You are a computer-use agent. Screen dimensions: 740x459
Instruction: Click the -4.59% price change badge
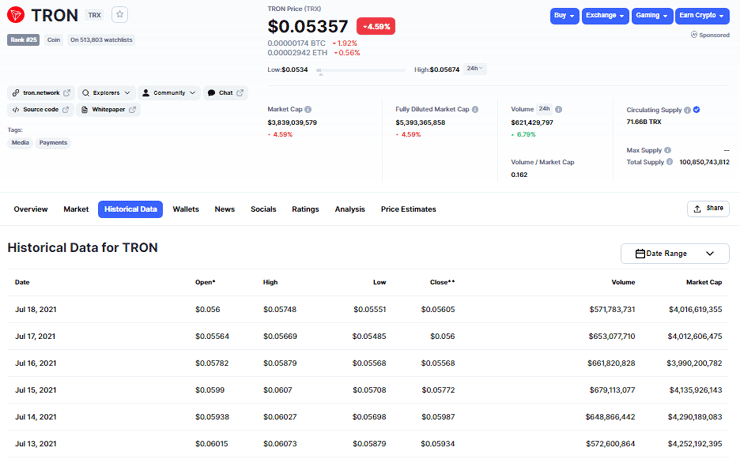pos(376,26)
